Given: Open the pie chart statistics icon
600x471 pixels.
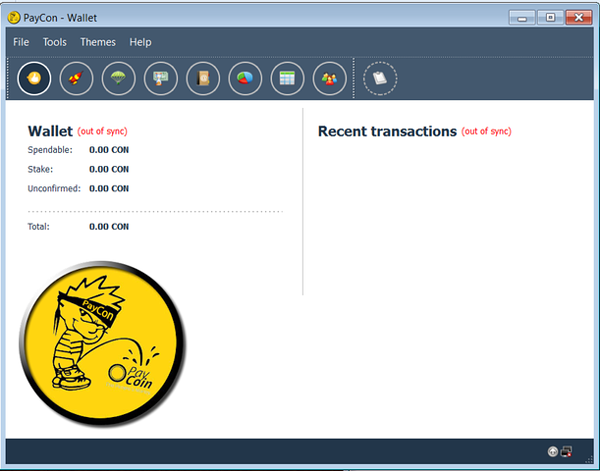Looking at the screenshot, I should [245, 78].
